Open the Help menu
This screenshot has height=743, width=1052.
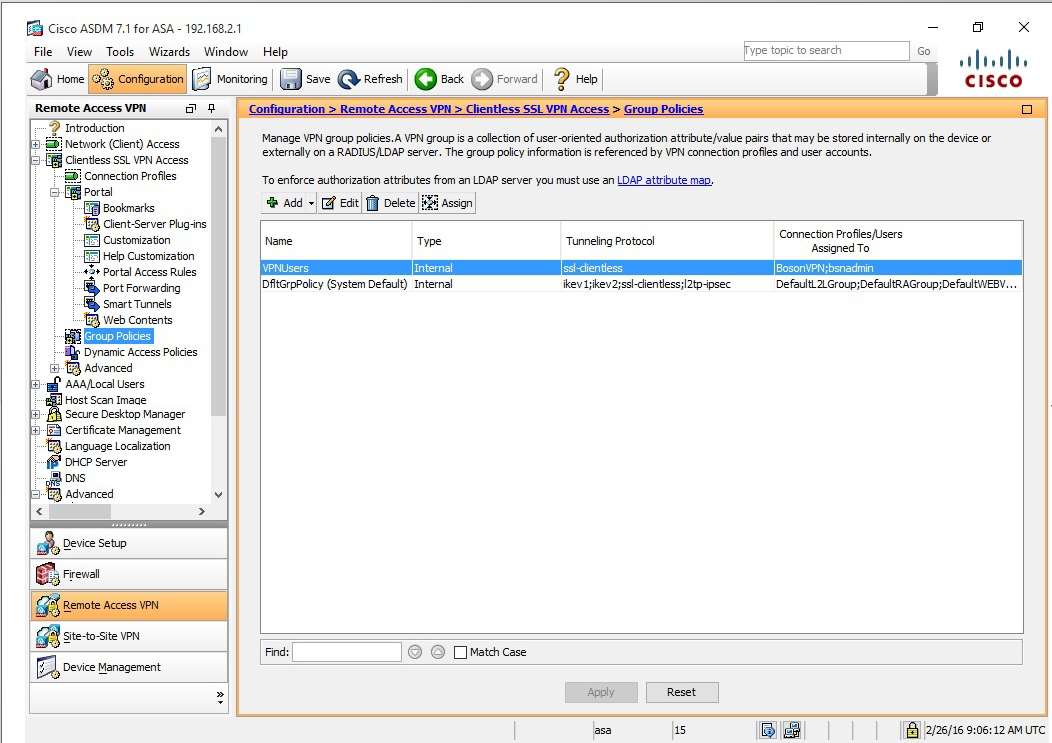(x=275, y=52)
